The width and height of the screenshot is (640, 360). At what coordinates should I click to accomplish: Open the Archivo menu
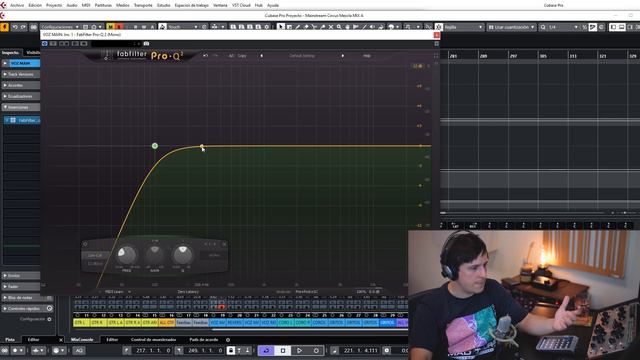17,5
